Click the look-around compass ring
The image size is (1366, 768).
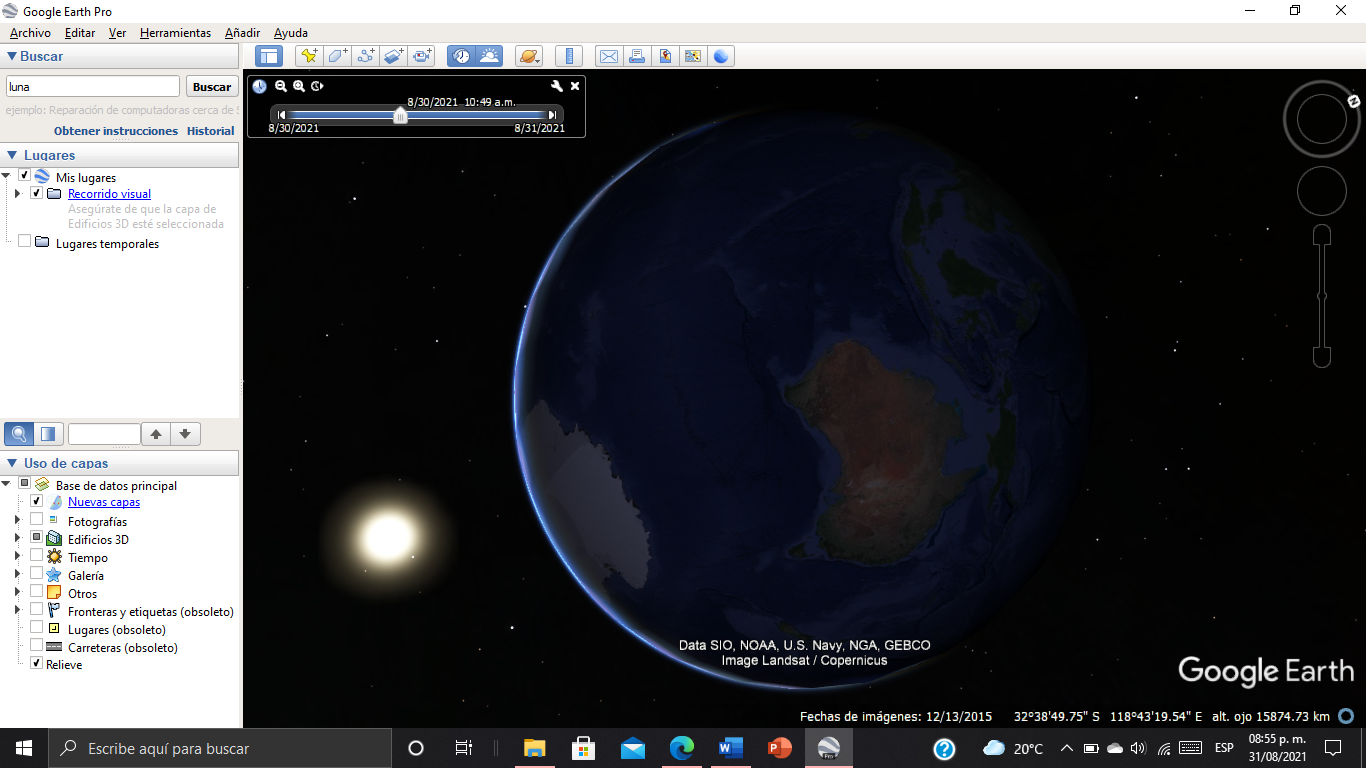point(1322,119)
